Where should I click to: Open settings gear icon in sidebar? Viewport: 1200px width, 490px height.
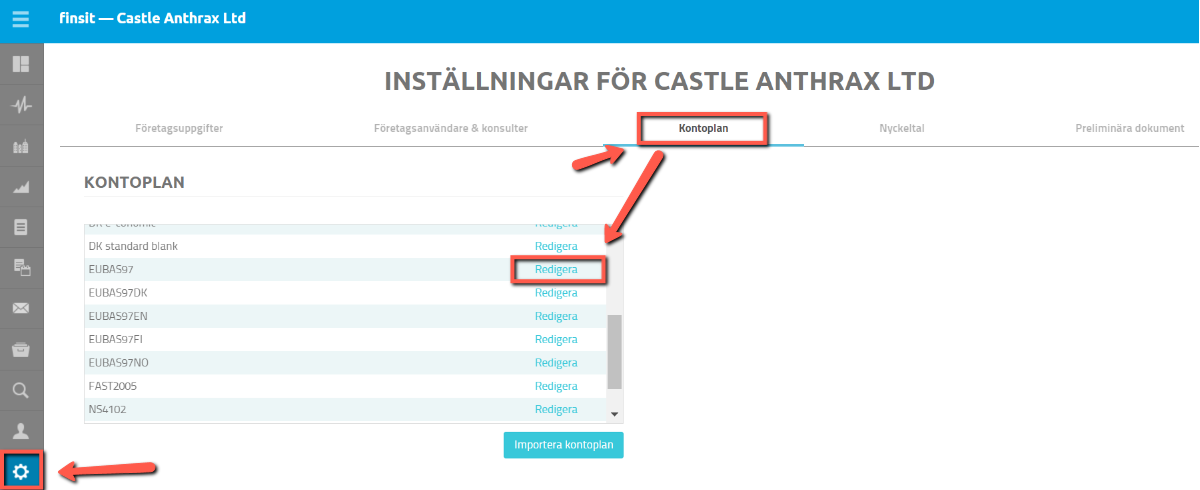21,471
